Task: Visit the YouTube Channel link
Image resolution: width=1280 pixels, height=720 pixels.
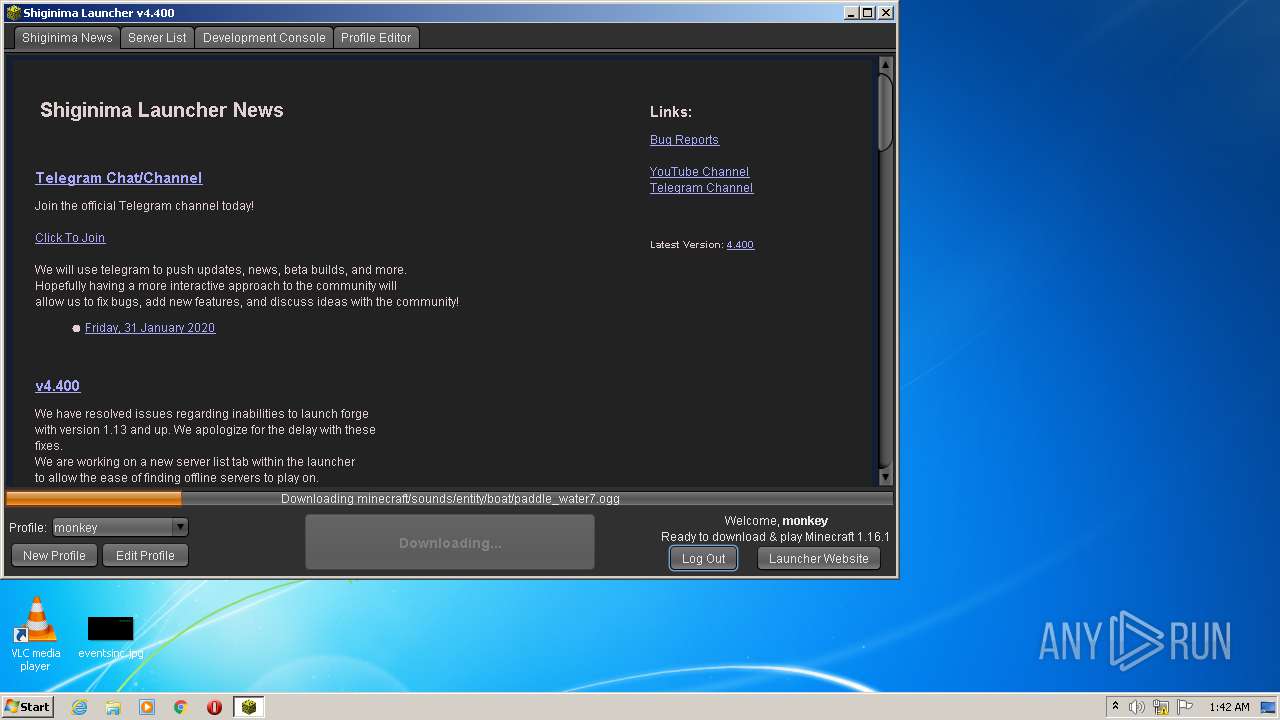Action: pyautogui.click(x=699, y=172)
